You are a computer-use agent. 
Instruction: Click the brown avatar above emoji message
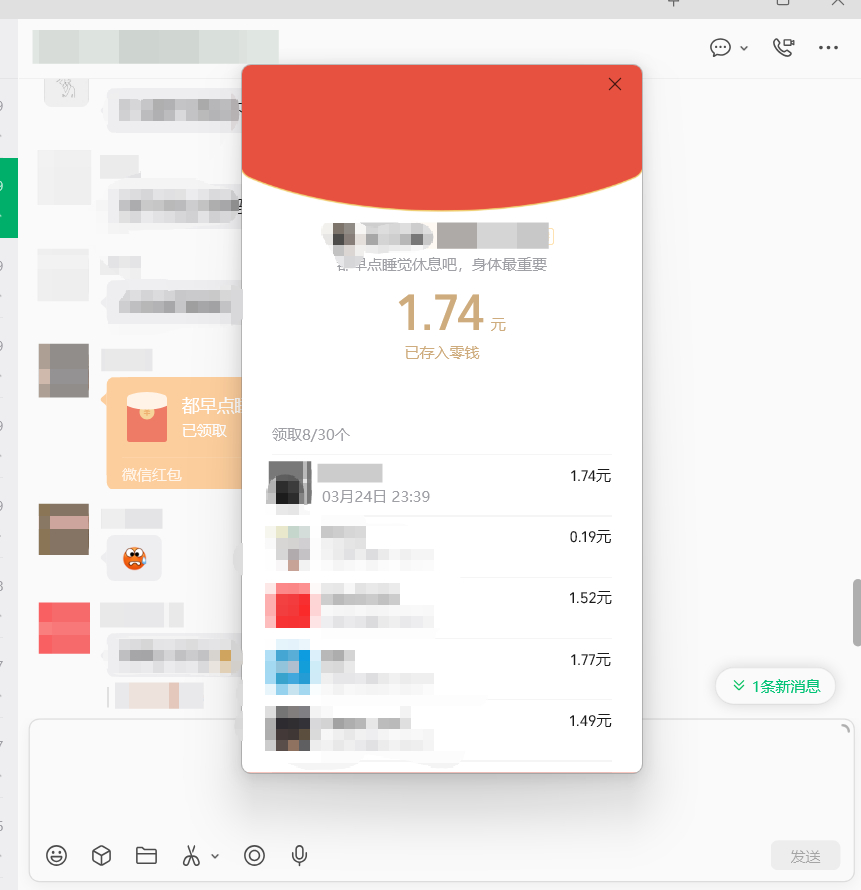coord(64,529)
